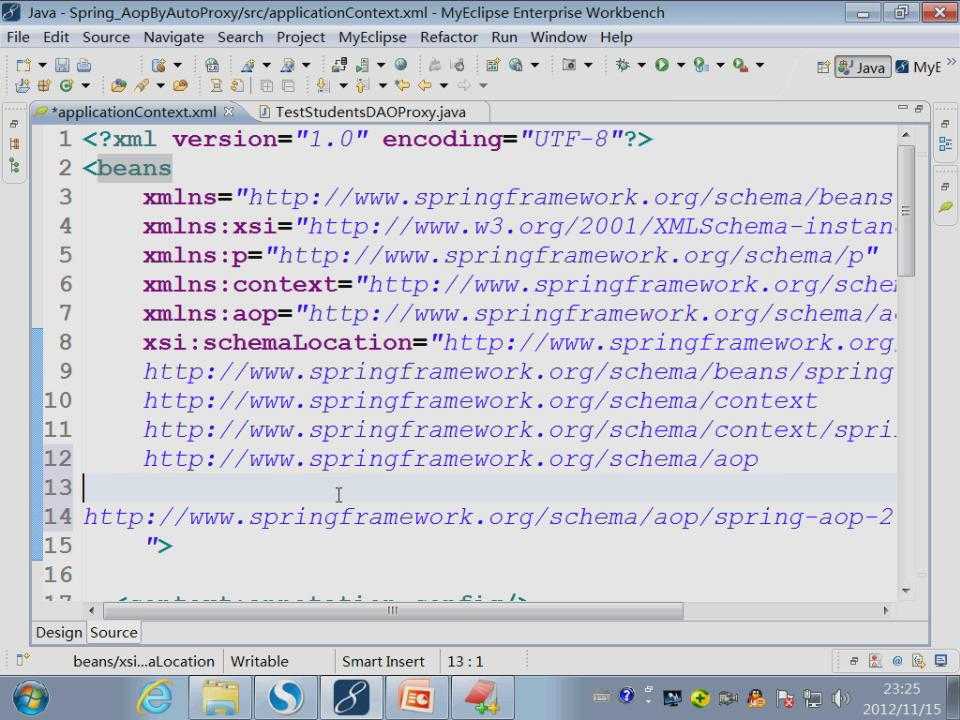The width and height of the screenshot is (960, 720).
Task: Click the Open Perspective icon
Action: point(823,67)
